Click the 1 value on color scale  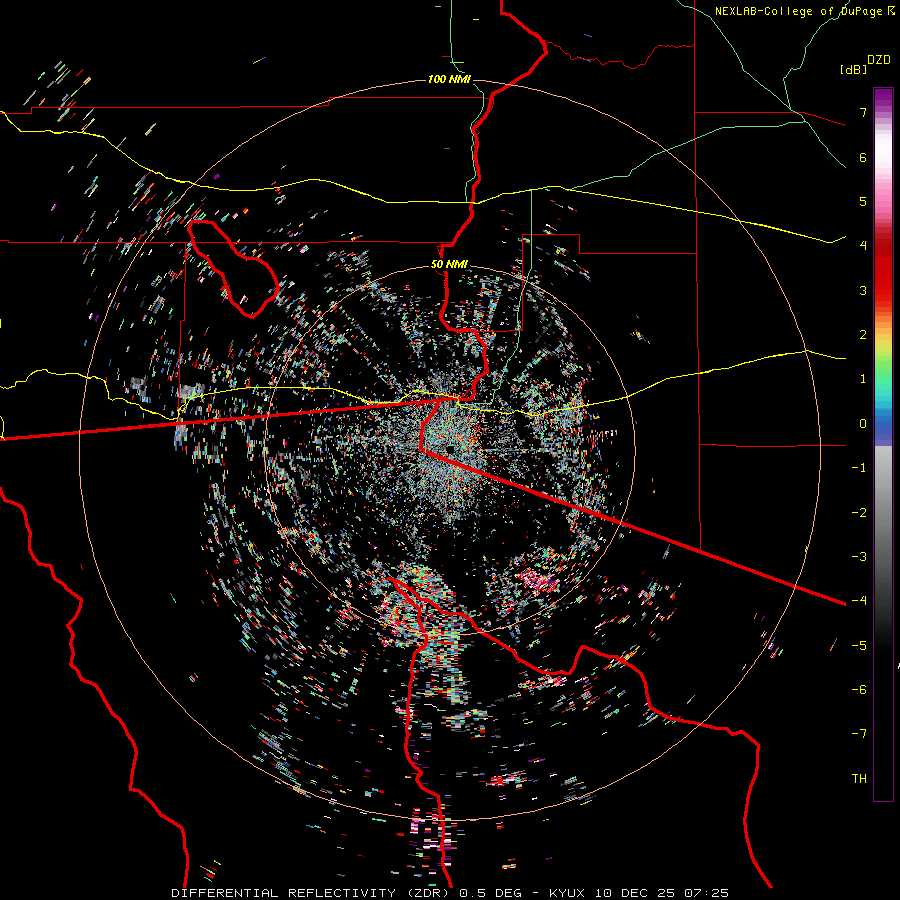[863, 379]
